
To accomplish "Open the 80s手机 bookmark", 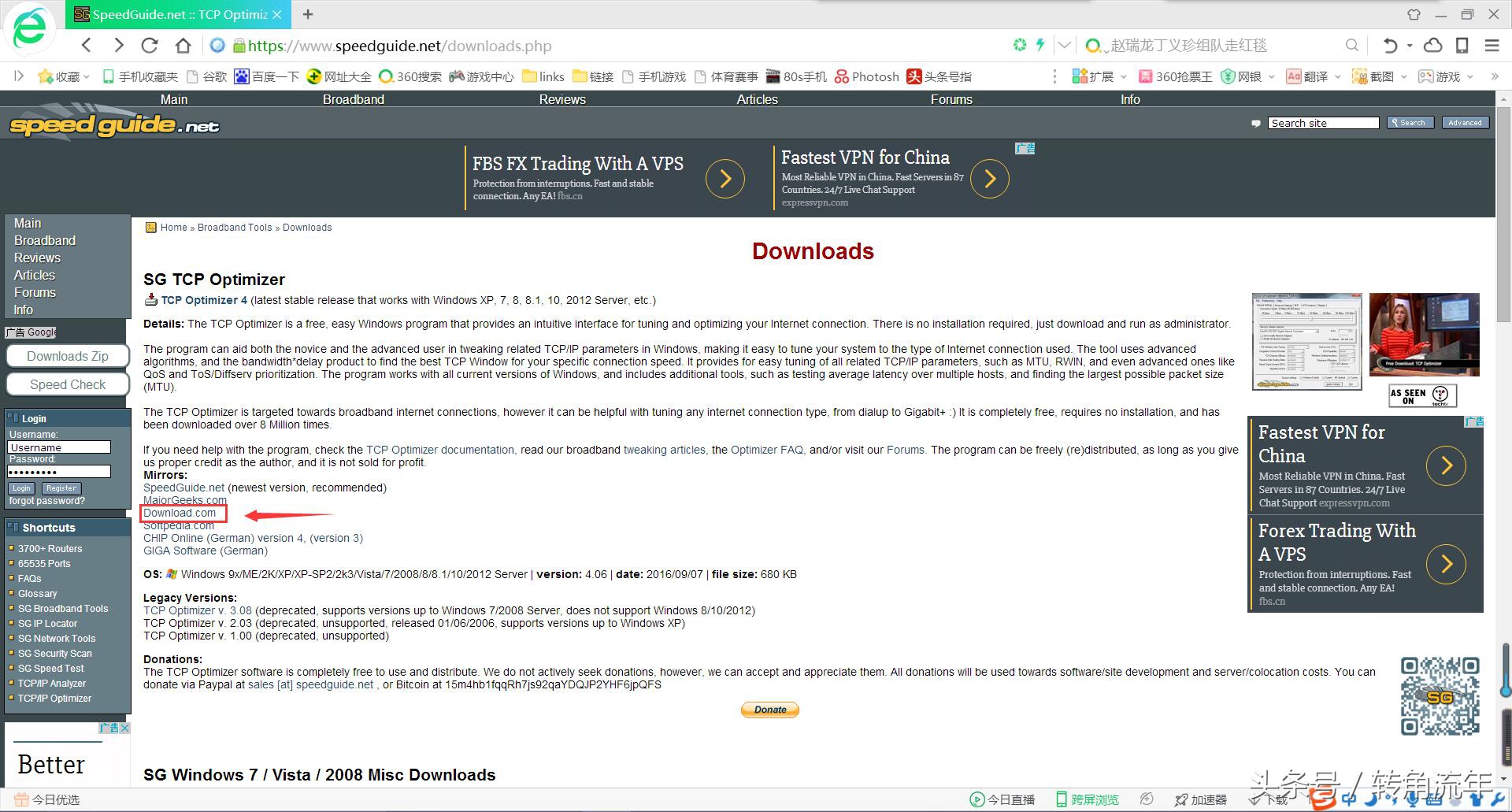I will pyautogui.click(x=796, y=76).
